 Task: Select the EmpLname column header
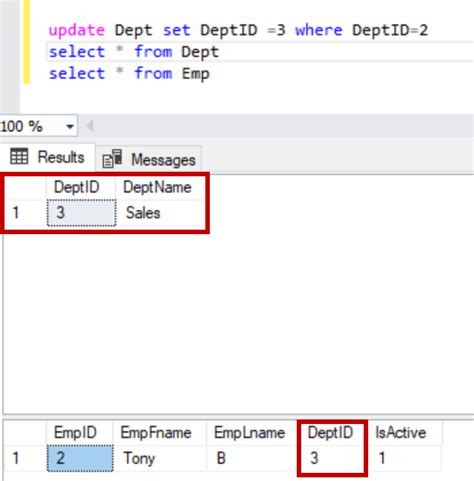(252, 433)
